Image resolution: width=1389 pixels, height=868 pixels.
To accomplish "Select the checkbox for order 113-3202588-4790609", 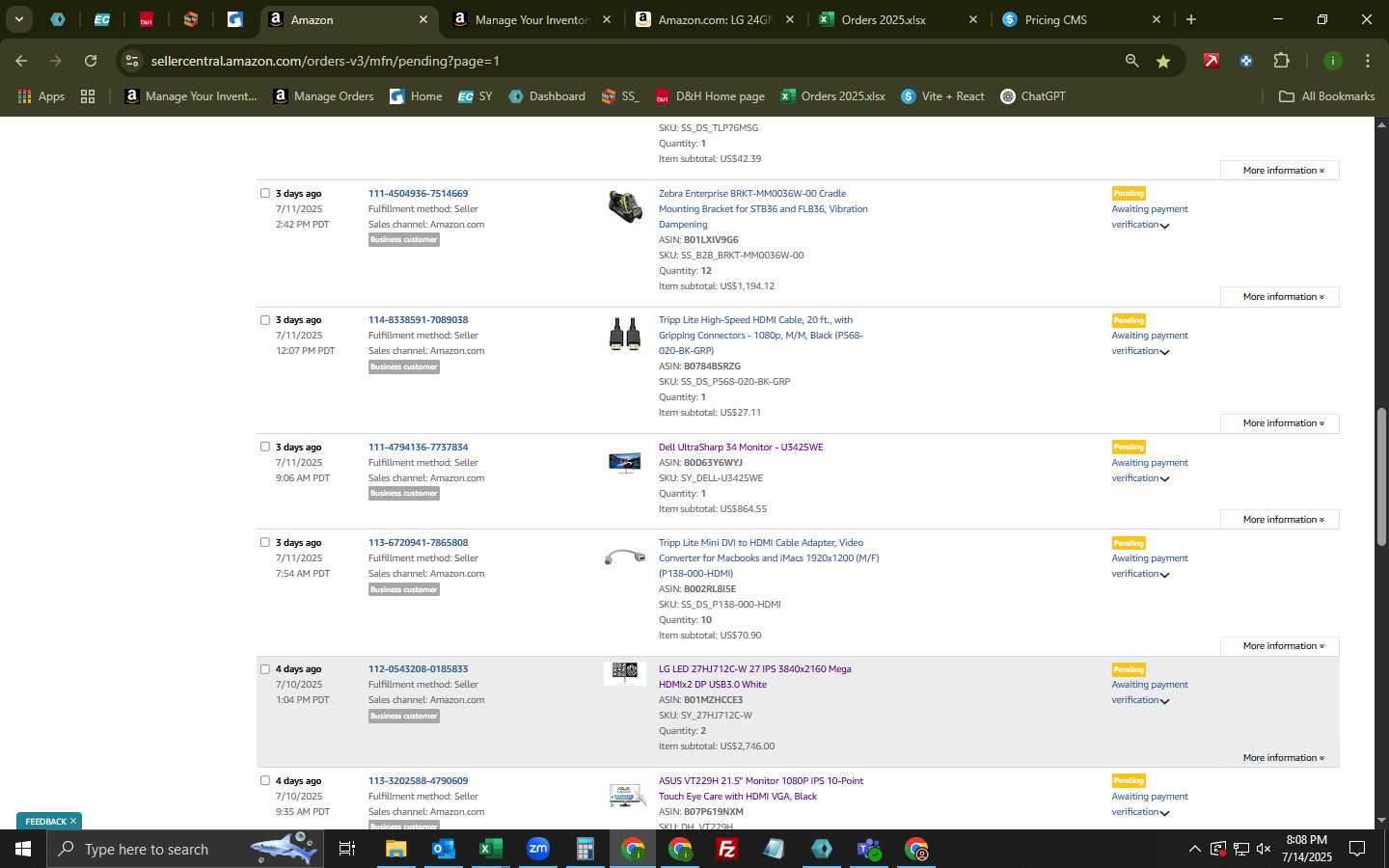I will 265,781.
